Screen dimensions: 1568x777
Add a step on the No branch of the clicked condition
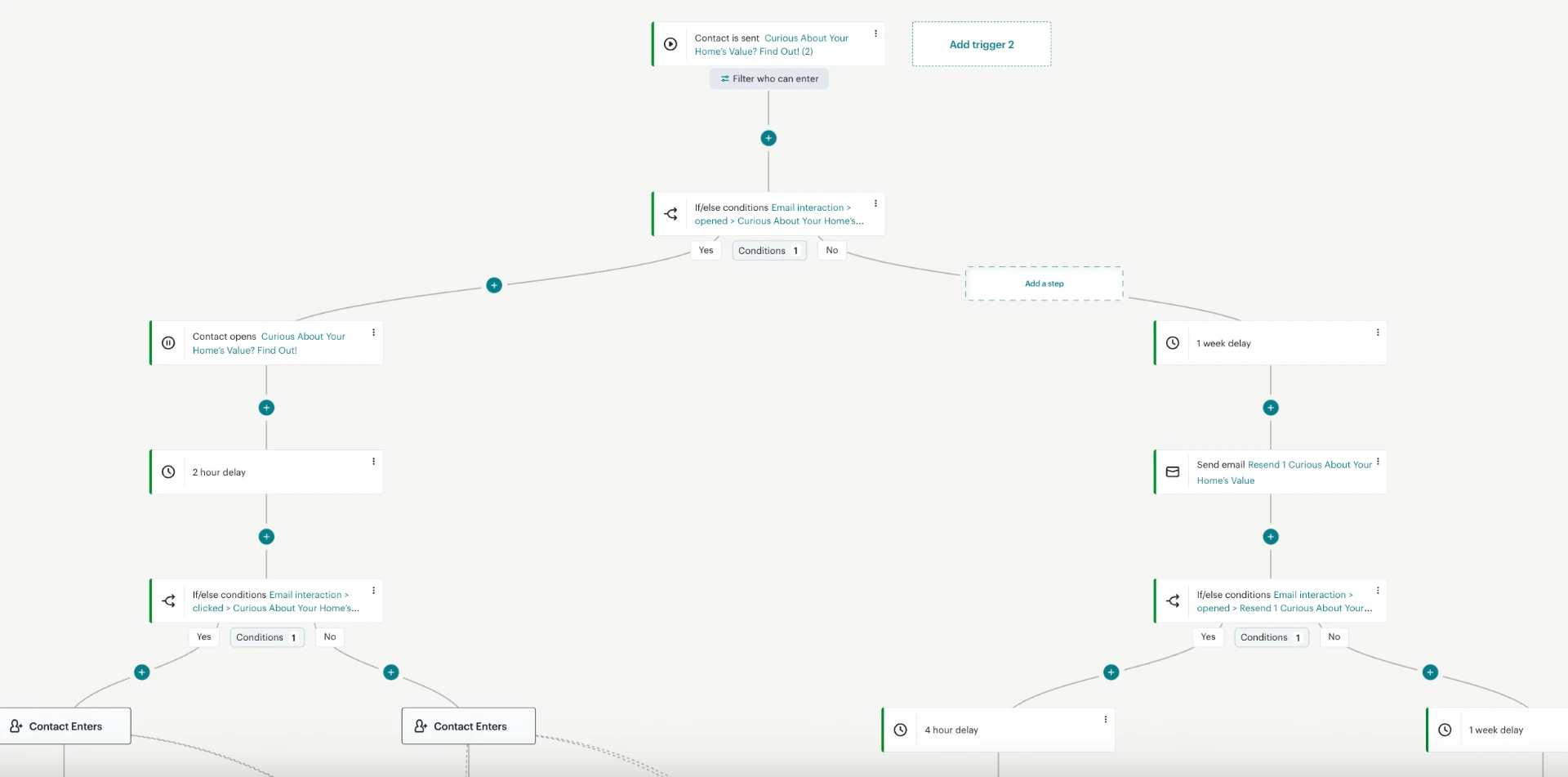391,672
